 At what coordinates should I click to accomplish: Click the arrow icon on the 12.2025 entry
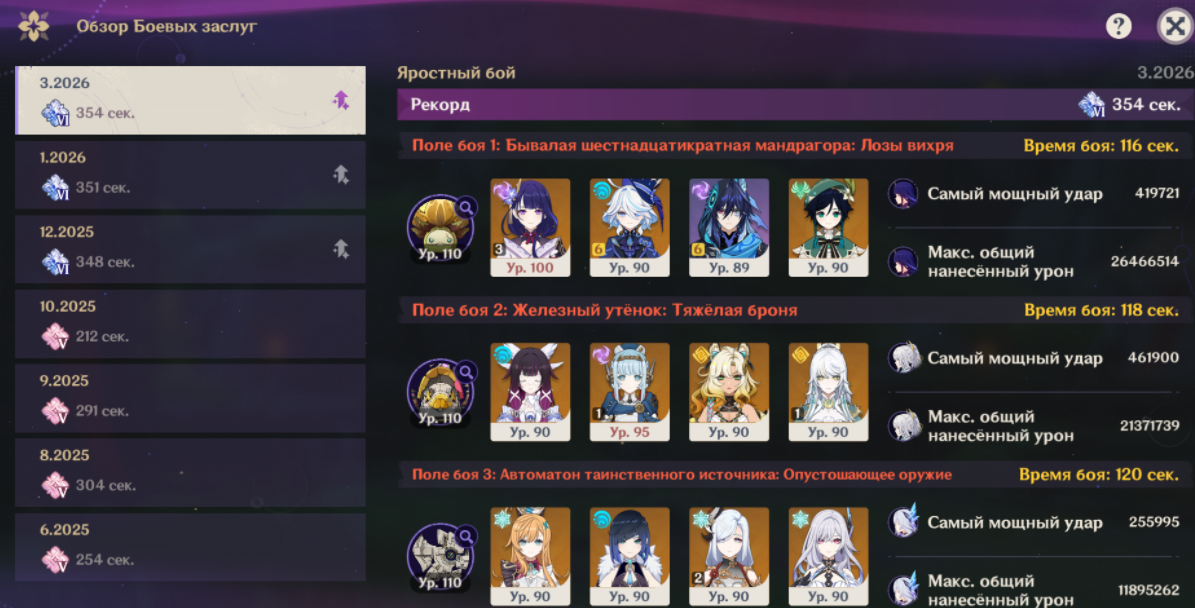(x=341, y=248)
